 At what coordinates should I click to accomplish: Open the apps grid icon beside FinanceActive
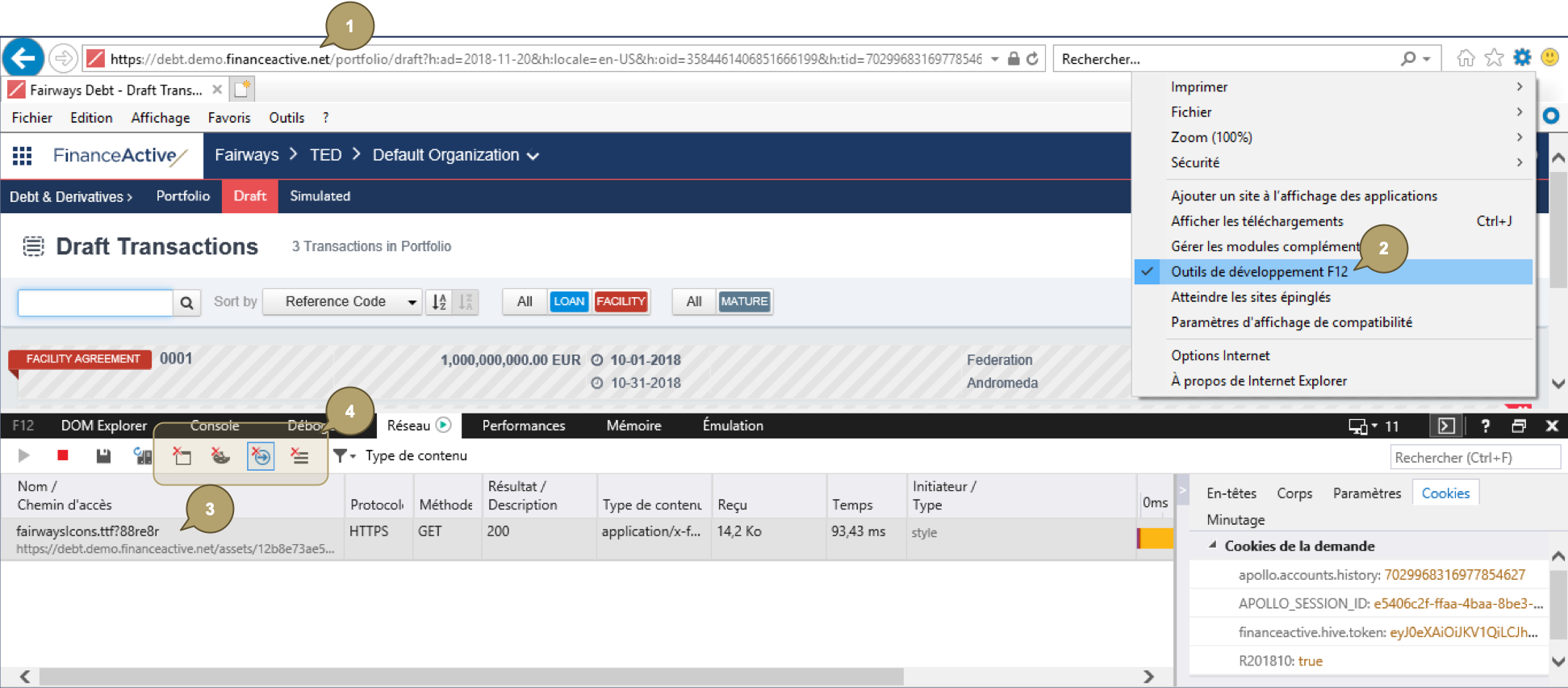[23, 156]
